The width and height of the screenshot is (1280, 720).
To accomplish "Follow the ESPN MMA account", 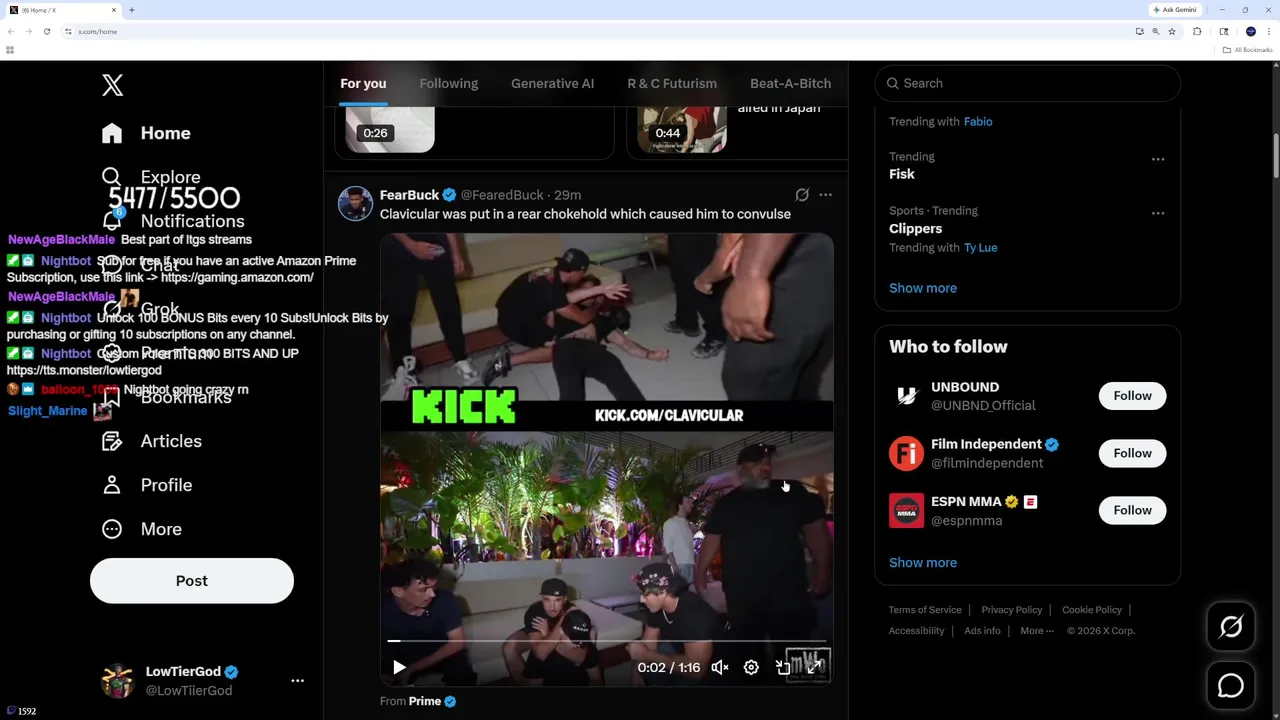I will [1133, 510].
